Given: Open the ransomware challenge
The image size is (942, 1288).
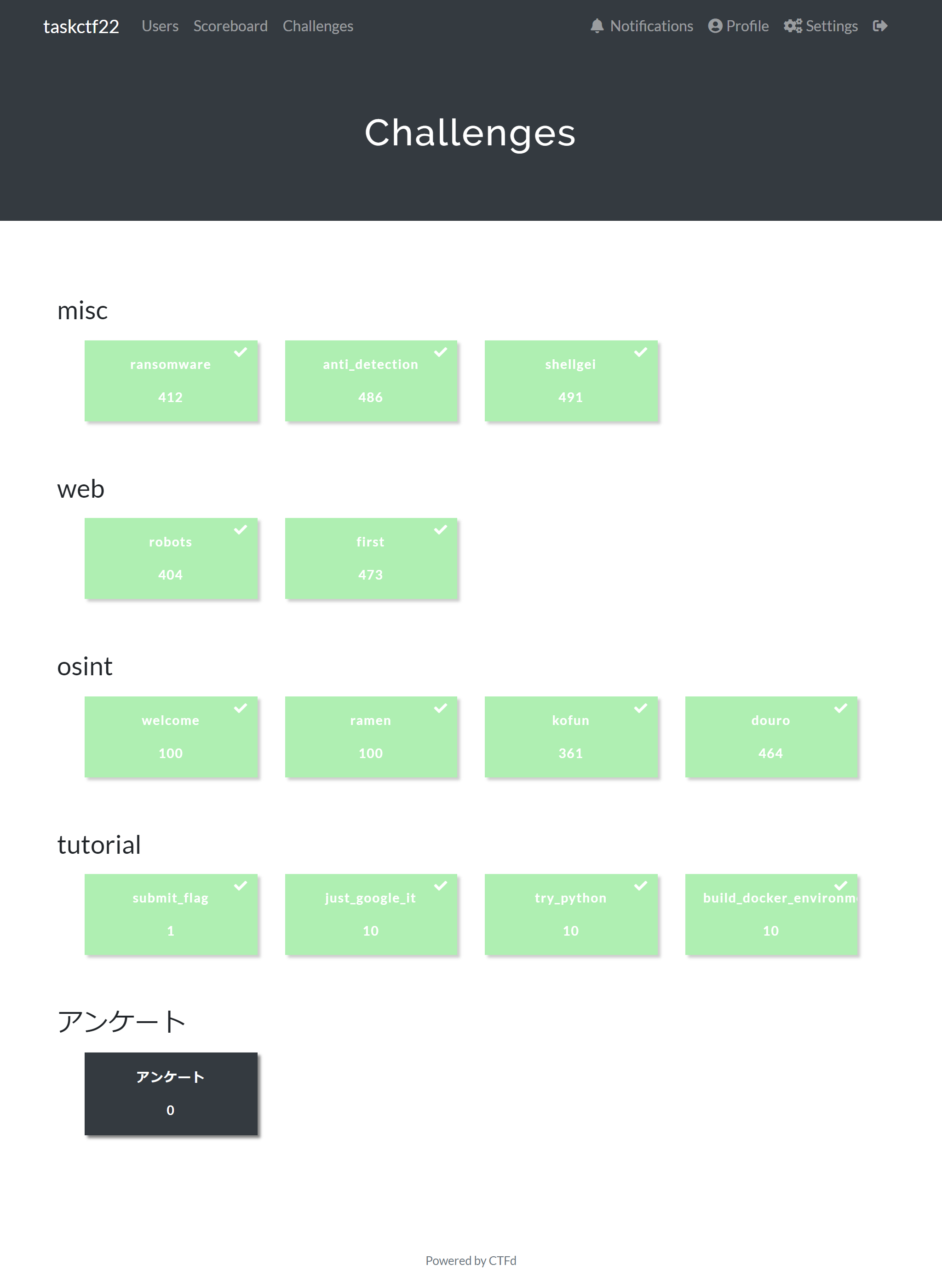Looking at the screenshot, I should click(171, 381).
